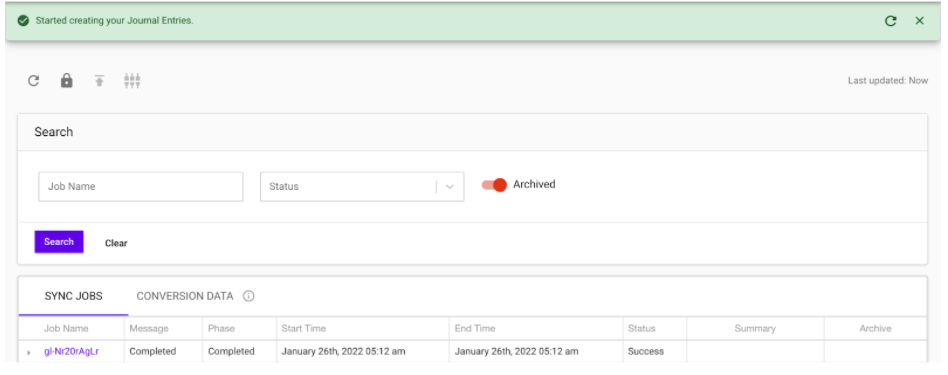Click the Message column header

coord(149,328)
